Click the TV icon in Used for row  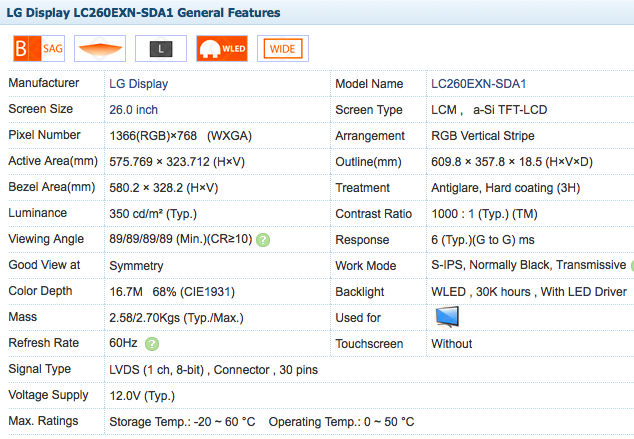pos(447,317)
